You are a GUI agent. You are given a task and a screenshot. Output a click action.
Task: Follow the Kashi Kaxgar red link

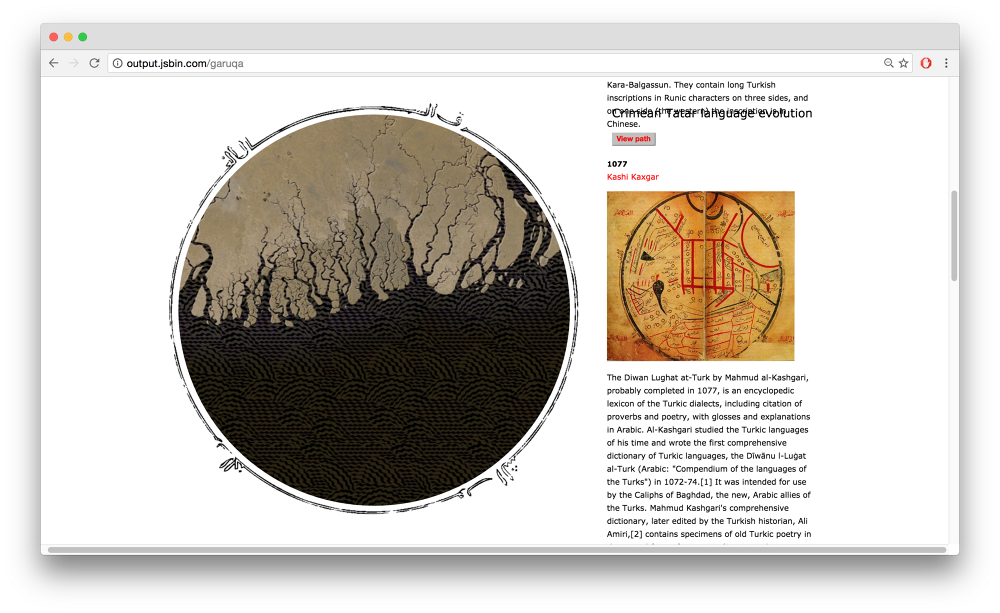(x=632, y=177)
